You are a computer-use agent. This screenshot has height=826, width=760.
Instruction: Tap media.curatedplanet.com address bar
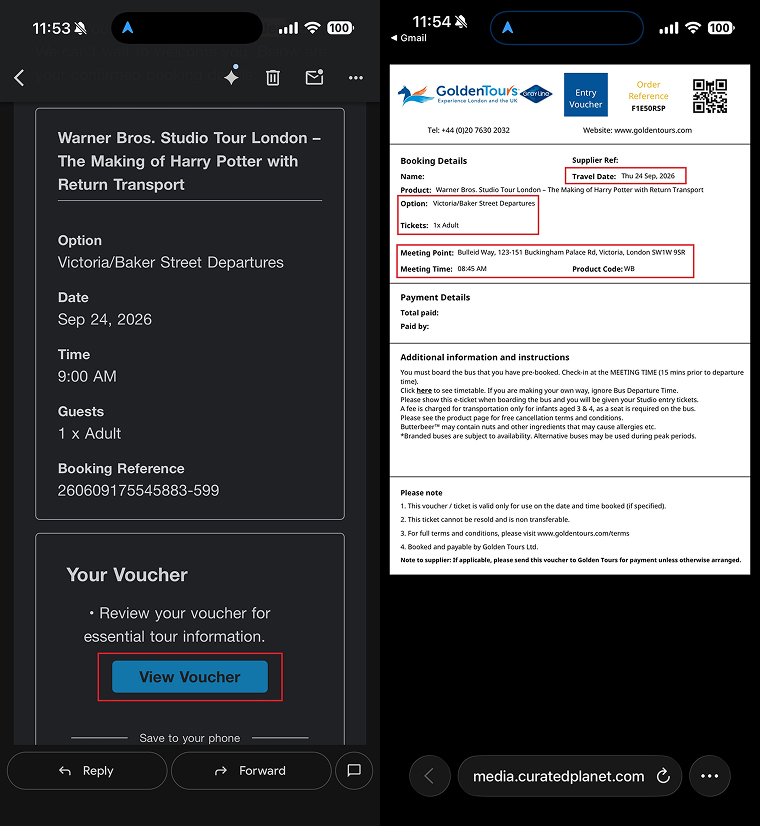pos(558,776)
